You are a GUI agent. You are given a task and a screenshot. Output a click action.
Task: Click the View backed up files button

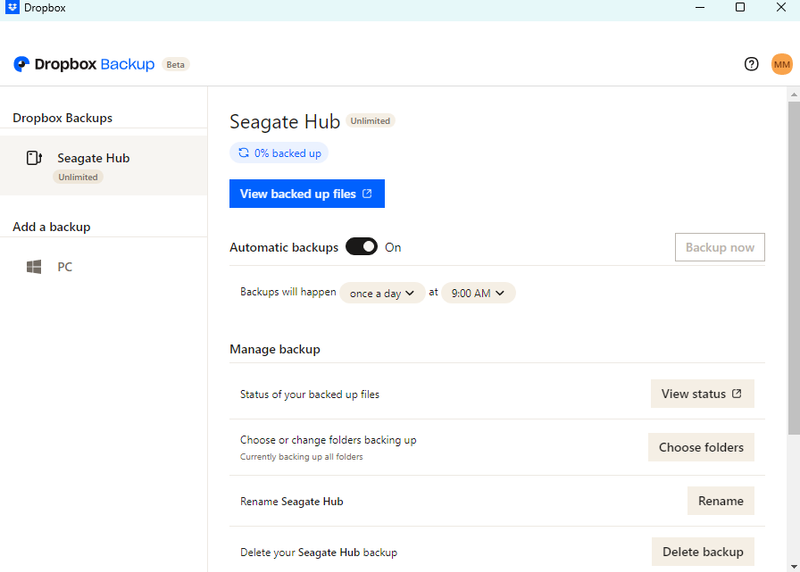306,194
